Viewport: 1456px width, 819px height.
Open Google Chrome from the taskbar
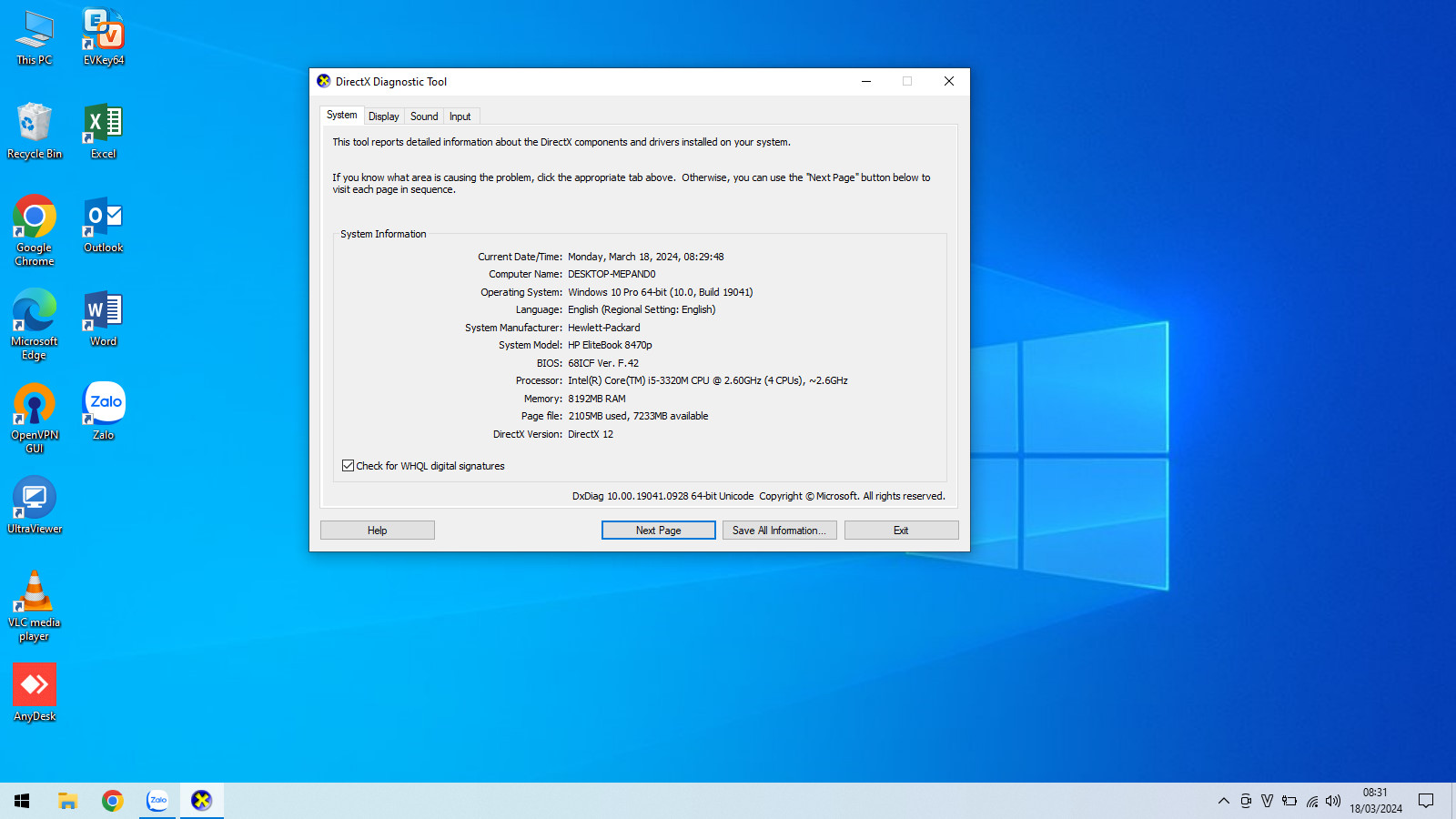[x=113, y=801]
